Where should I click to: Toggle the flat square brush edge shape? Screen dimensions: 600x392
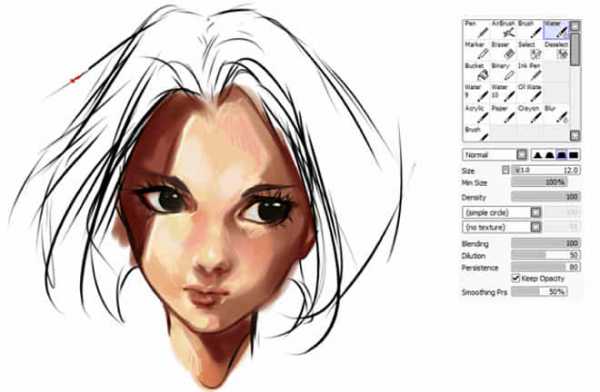[573, 155]
